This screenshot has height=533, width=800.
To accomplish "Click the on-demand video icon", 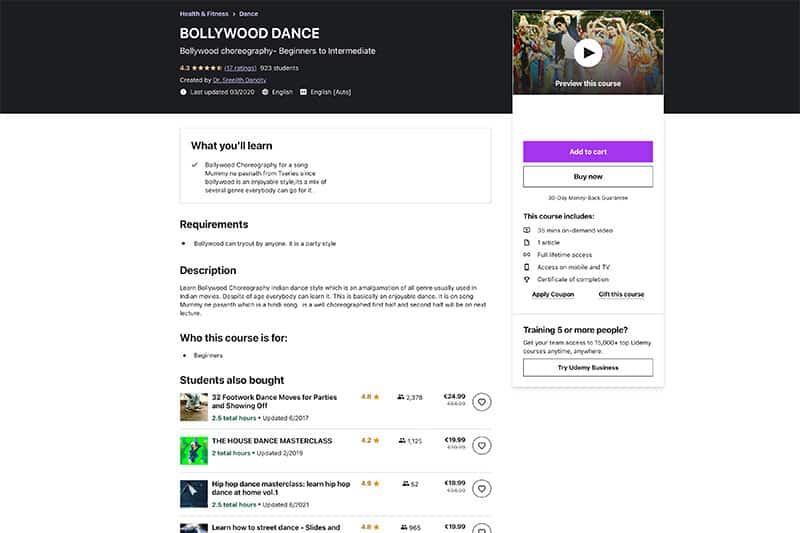I will [527, 230].
